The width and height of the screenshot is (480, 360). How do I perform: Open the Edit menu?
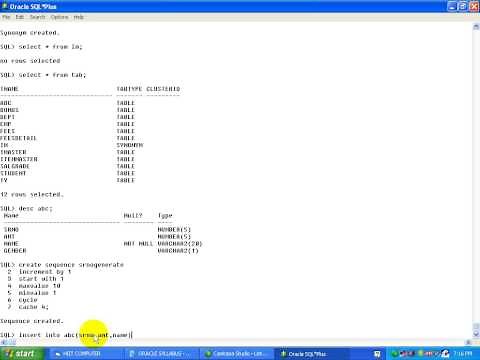tap(20, 17)
